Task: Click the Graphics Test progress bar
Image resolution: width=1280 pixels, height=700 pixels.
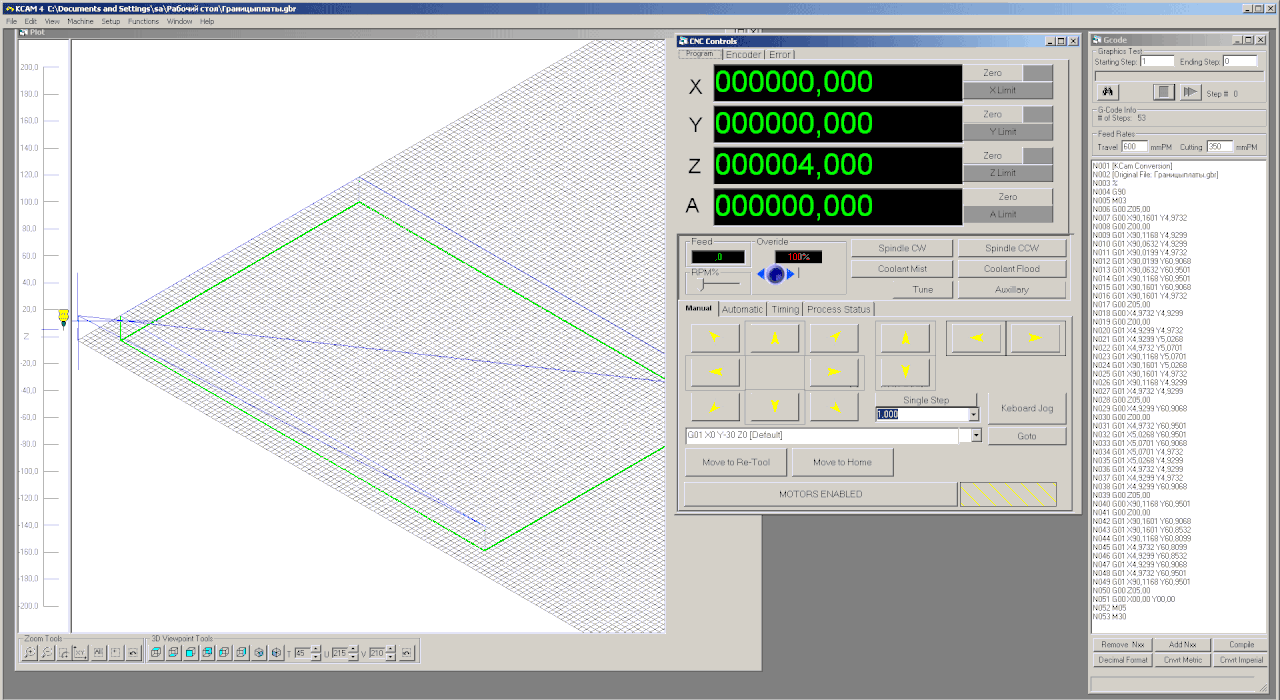Action: click(x=1178, y=74)
